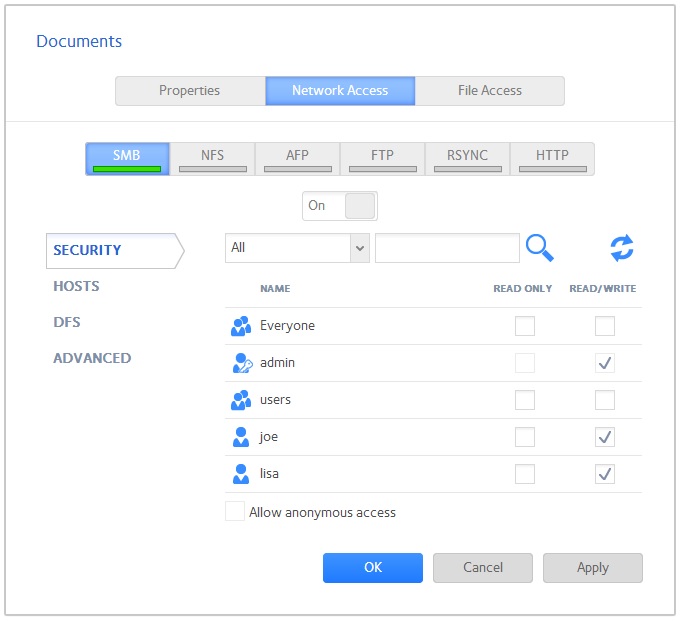Click the Apply button
The height and width of the screenshot is (621, 681).
(x=592, y=567)
